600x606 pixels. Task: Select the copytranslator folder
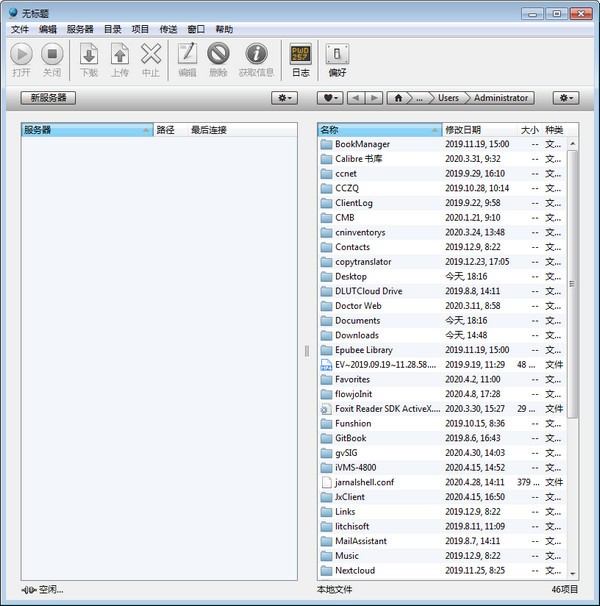click(441, 262)
